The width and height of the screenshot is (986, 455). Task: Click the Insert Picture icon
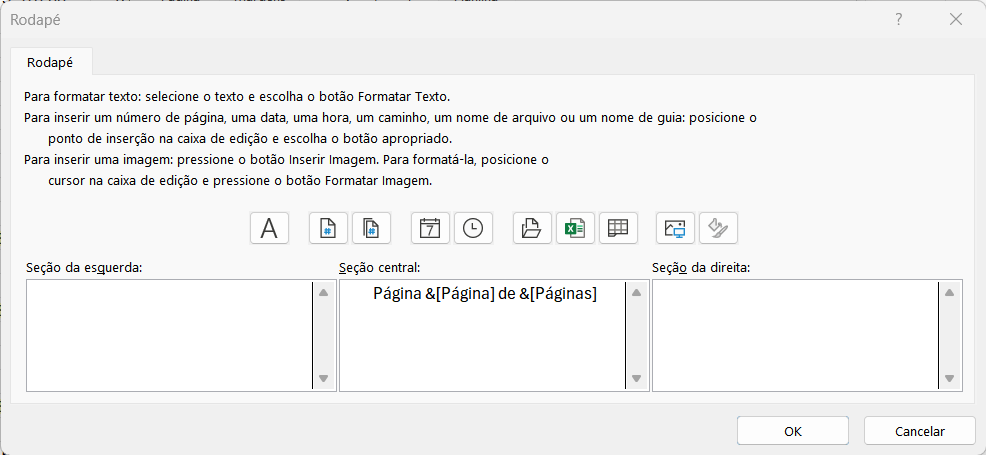[675, 228]
